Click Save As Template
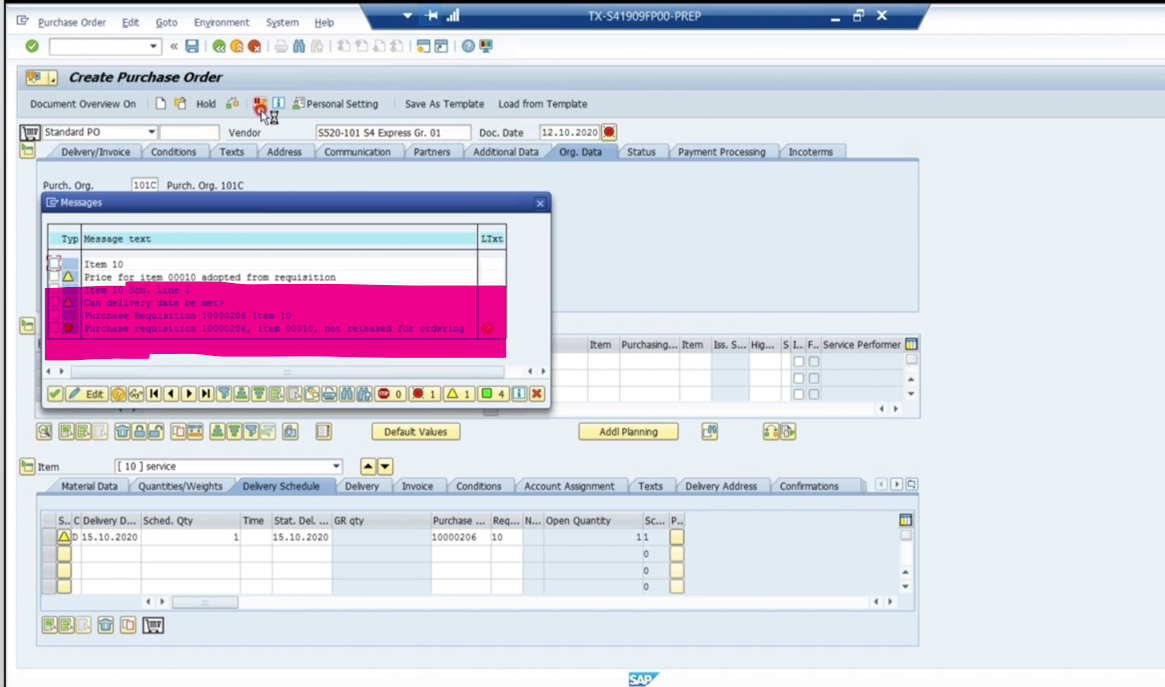The image size is (1165, 687). click(444, 104)
